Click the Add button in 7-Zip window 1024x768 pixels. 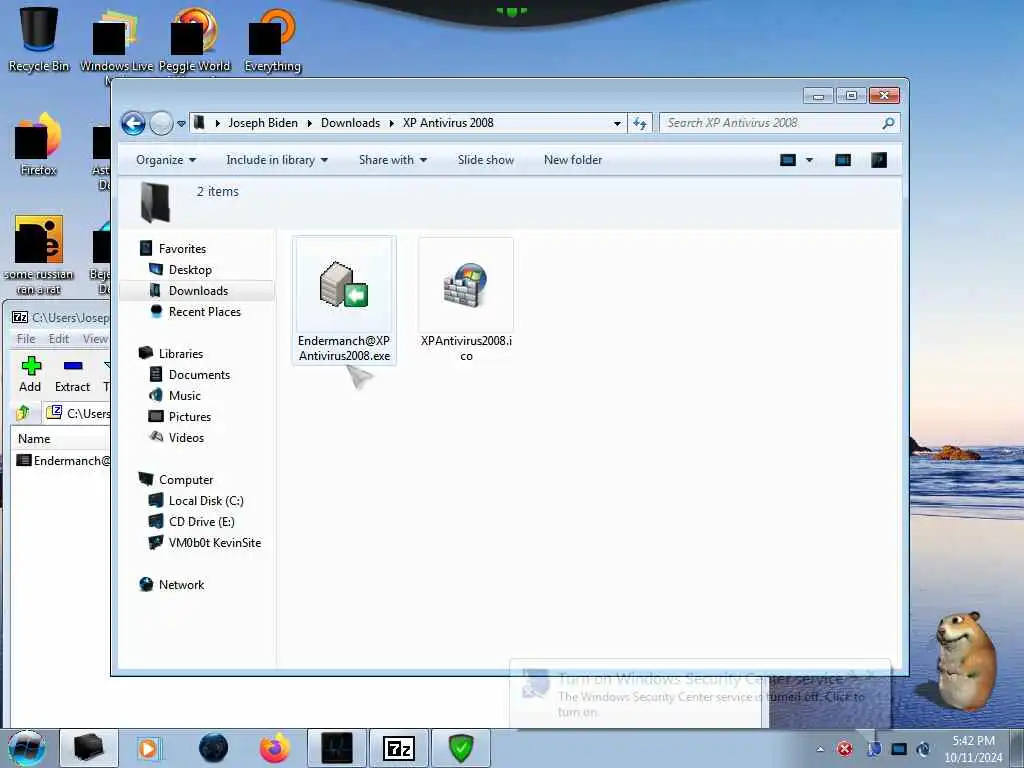tap(30, 375)
